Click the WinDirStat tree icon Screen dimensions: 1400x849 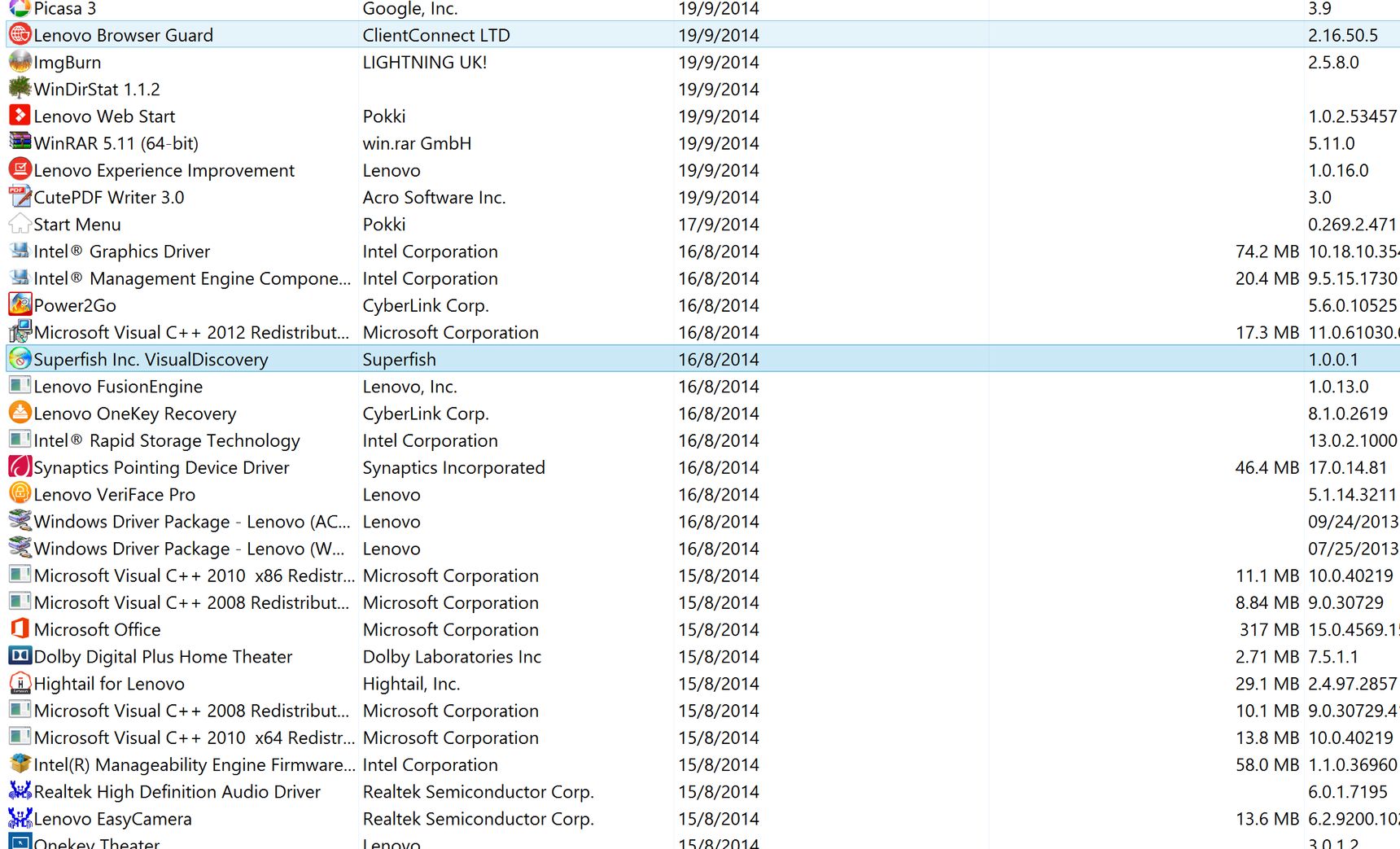[20, 89]
